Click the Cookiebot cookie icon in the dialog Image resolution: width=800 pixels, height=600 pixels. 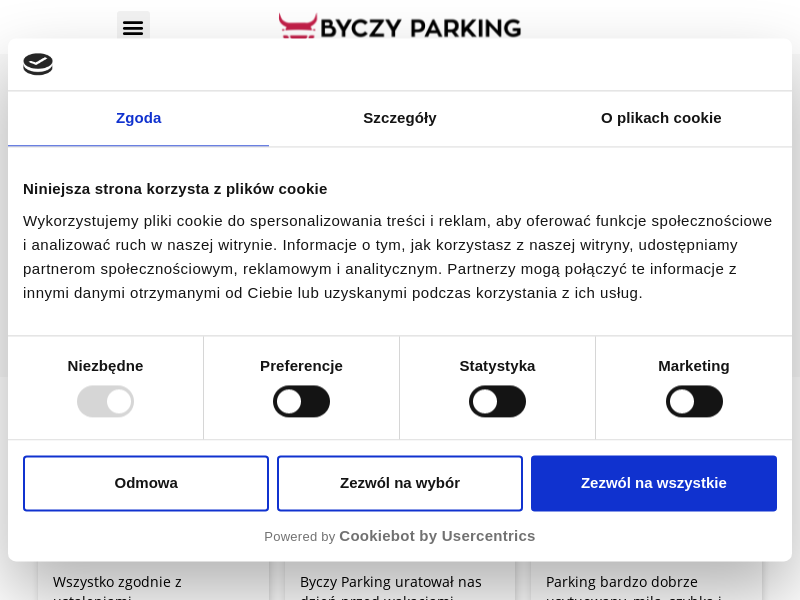click(38, 63)
